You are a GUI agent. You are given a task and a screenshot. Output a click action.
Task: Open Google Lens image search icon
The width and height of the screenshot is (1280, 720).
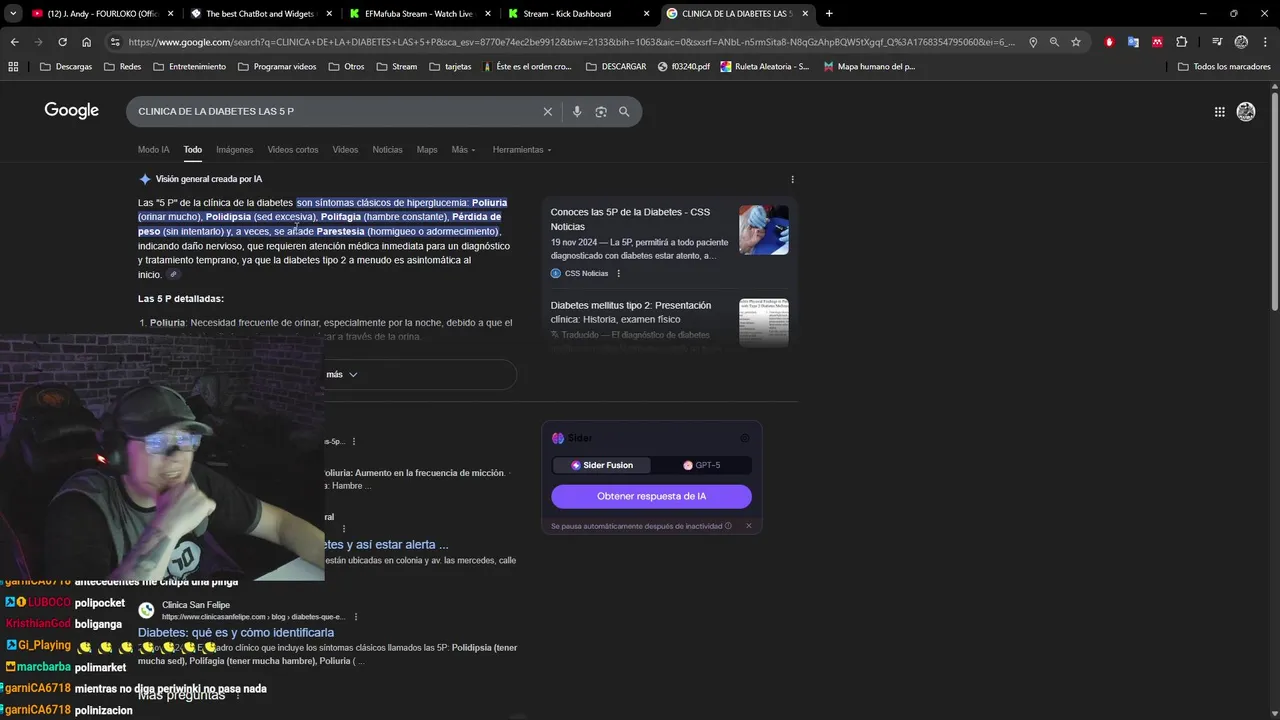click(601, 112)
